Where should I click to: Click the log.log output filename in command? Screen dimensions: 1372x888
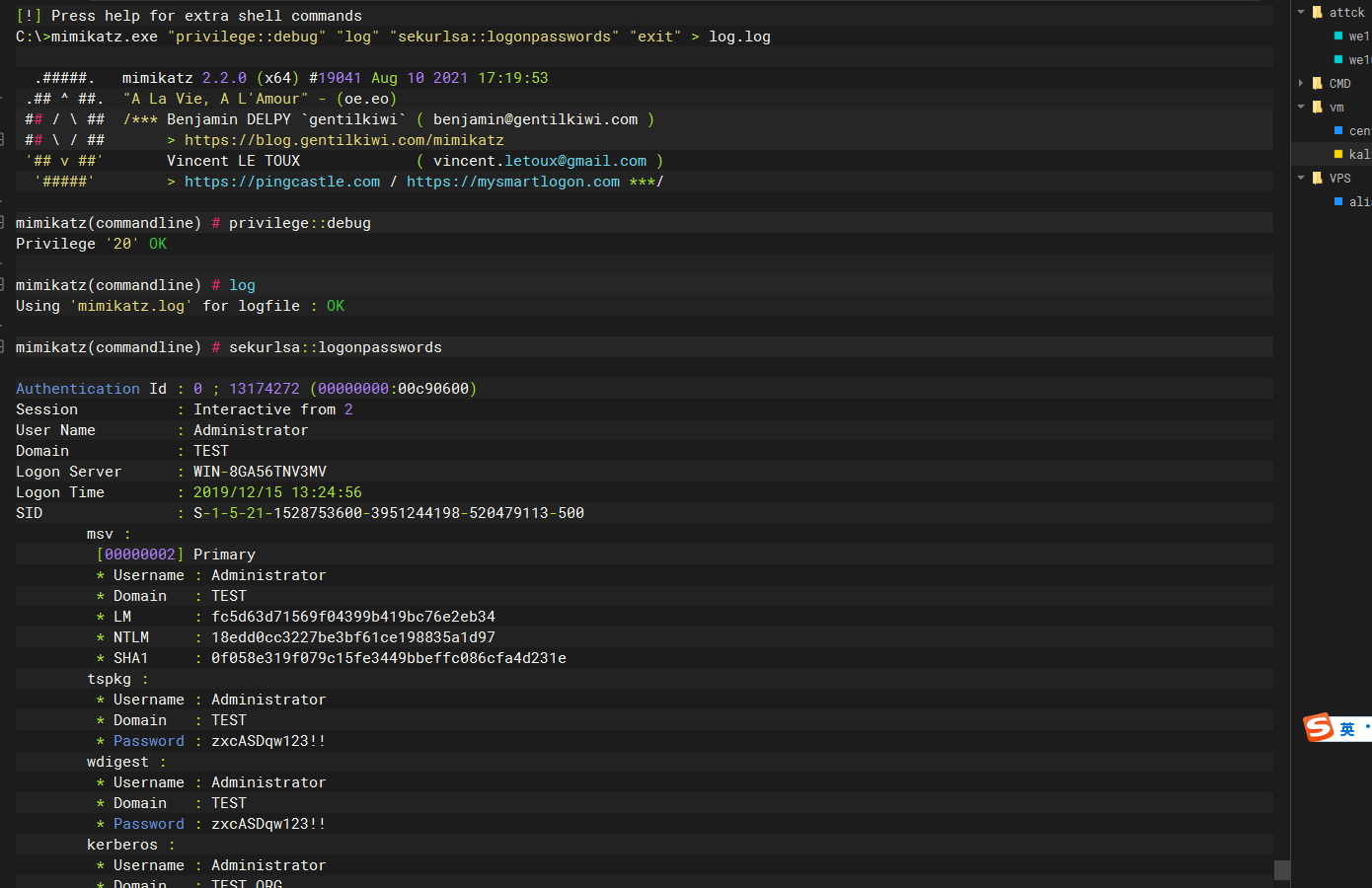[x=739, y=37]
